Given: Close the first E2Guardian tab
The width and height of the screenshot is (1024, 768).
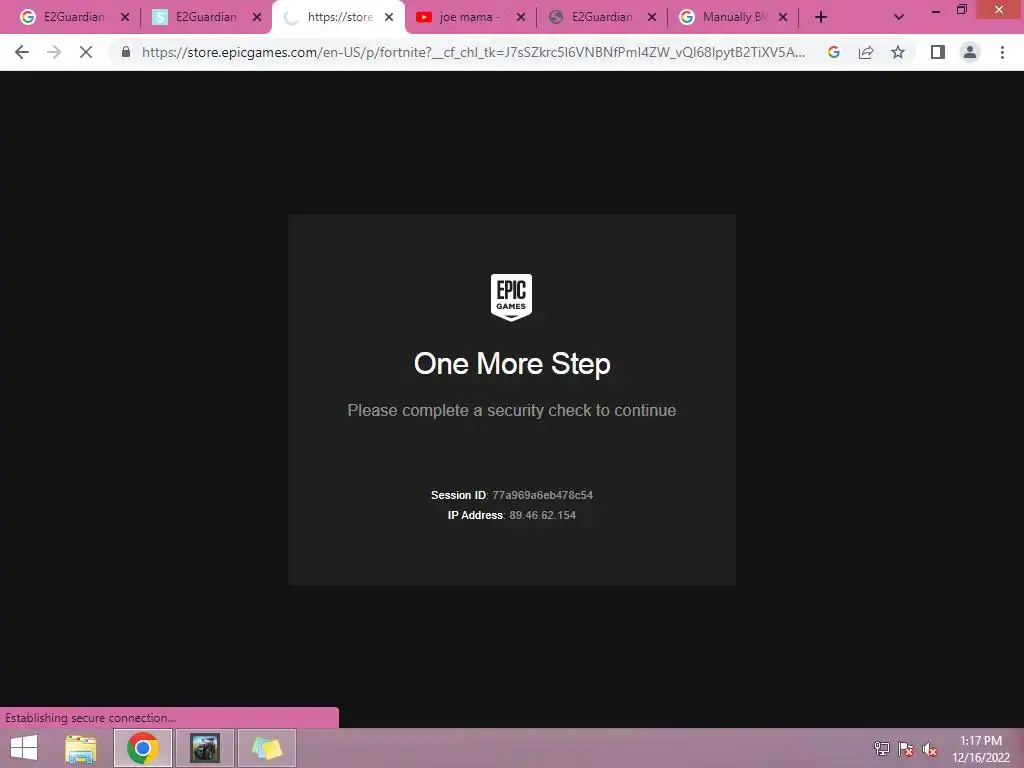Looking at the screenshot, I should 125,18.
